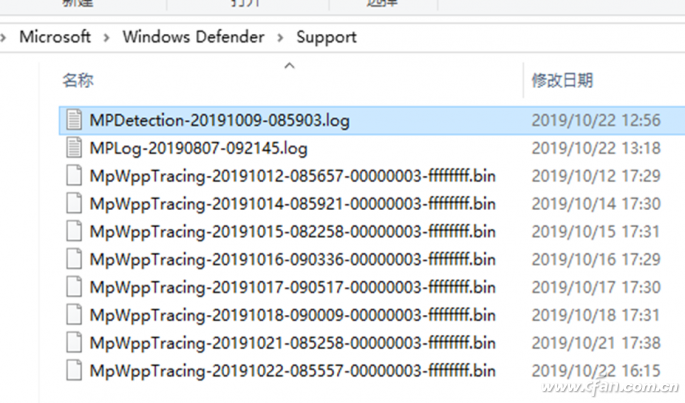Expand the chevron between Windows Defender and Support
The width and height of the screenshot is (685, 403).
[x=281, y=38]
